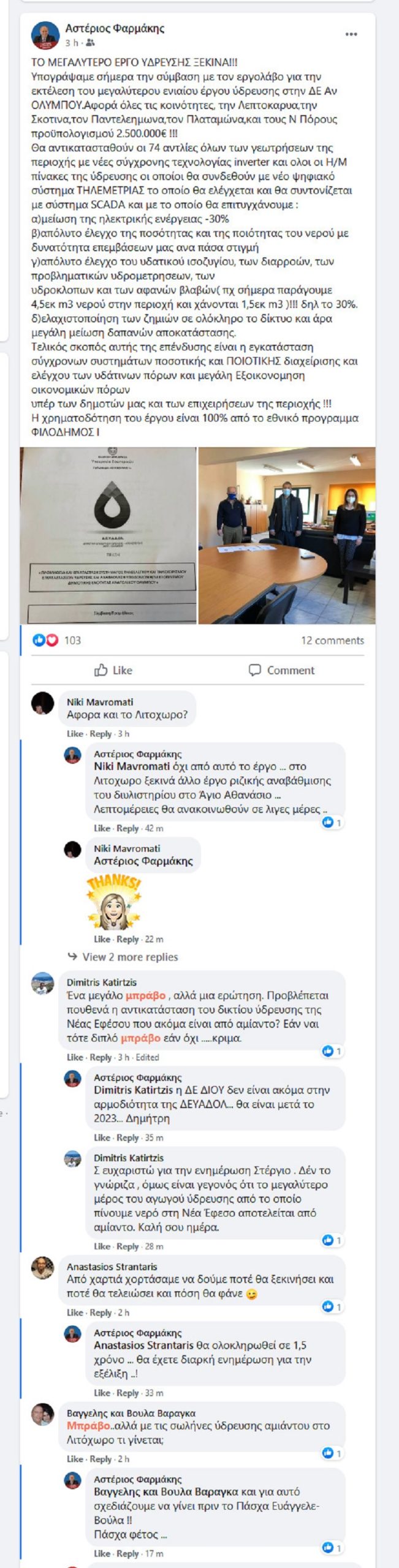The image size is (399, 1568).
Task: Click like count on Anastasios Strantaris's comment
Action: coord(332,1307)
